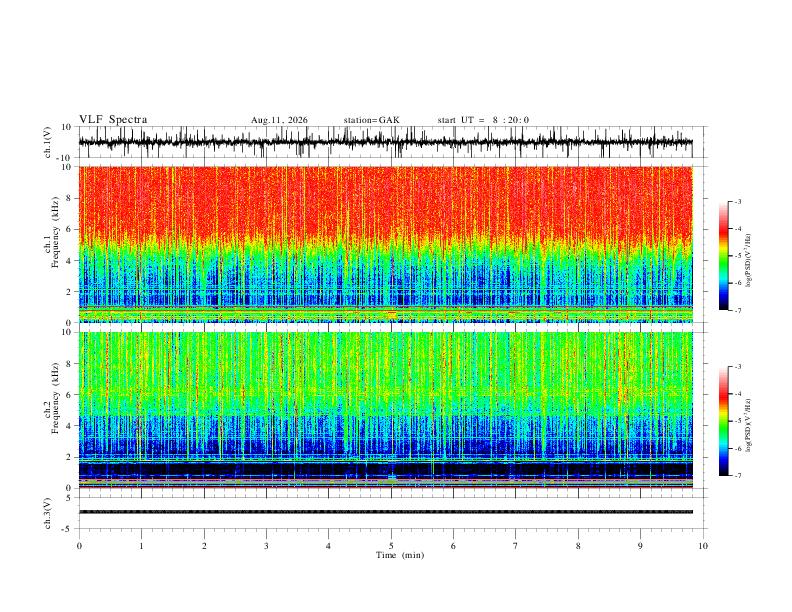The height and width of the screenshot is (612, 792).
Task: Click the ch.1 log(PSD) color bar caption
Action: point(749,261)
